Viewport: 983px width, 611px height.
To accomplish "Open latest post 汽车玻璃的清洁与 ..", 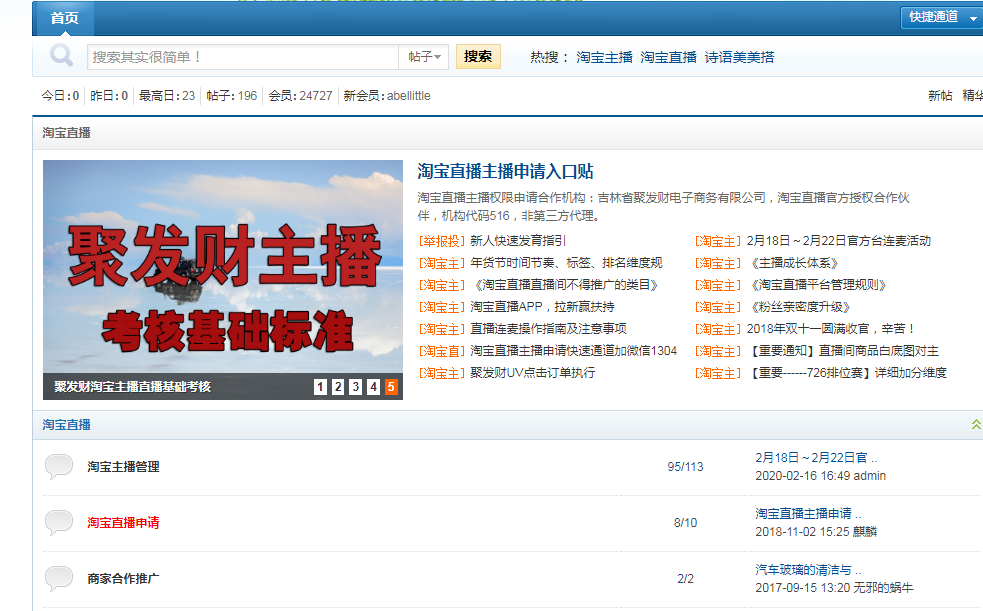I will point(808,570).
